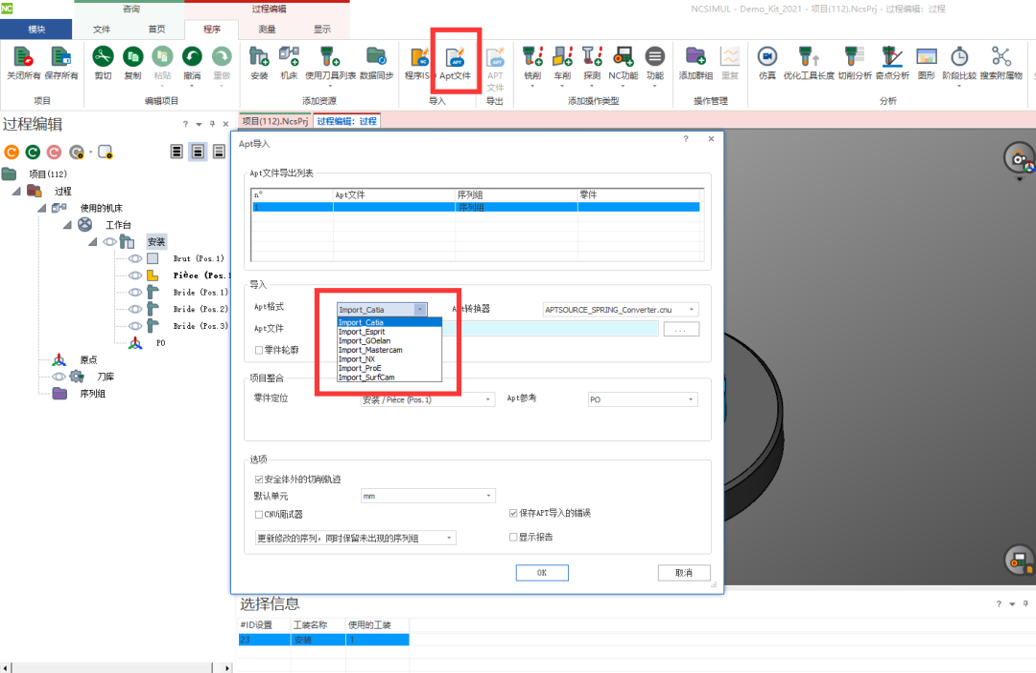
Task: Select Import_SurfCam in format list
Action: pyautogui.click(x=389, y=378)
